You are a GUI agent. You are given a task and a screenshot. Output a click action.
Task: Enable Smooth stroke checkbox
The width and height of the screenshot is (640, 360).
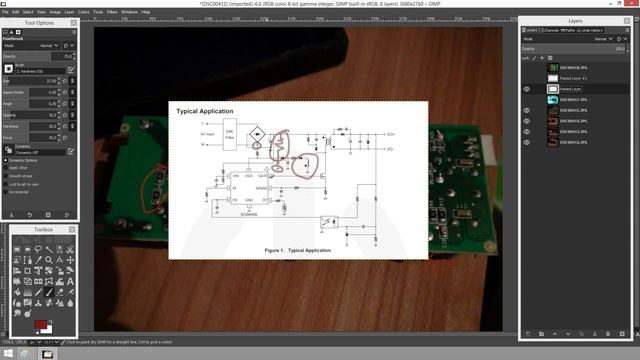pos(6,176)
